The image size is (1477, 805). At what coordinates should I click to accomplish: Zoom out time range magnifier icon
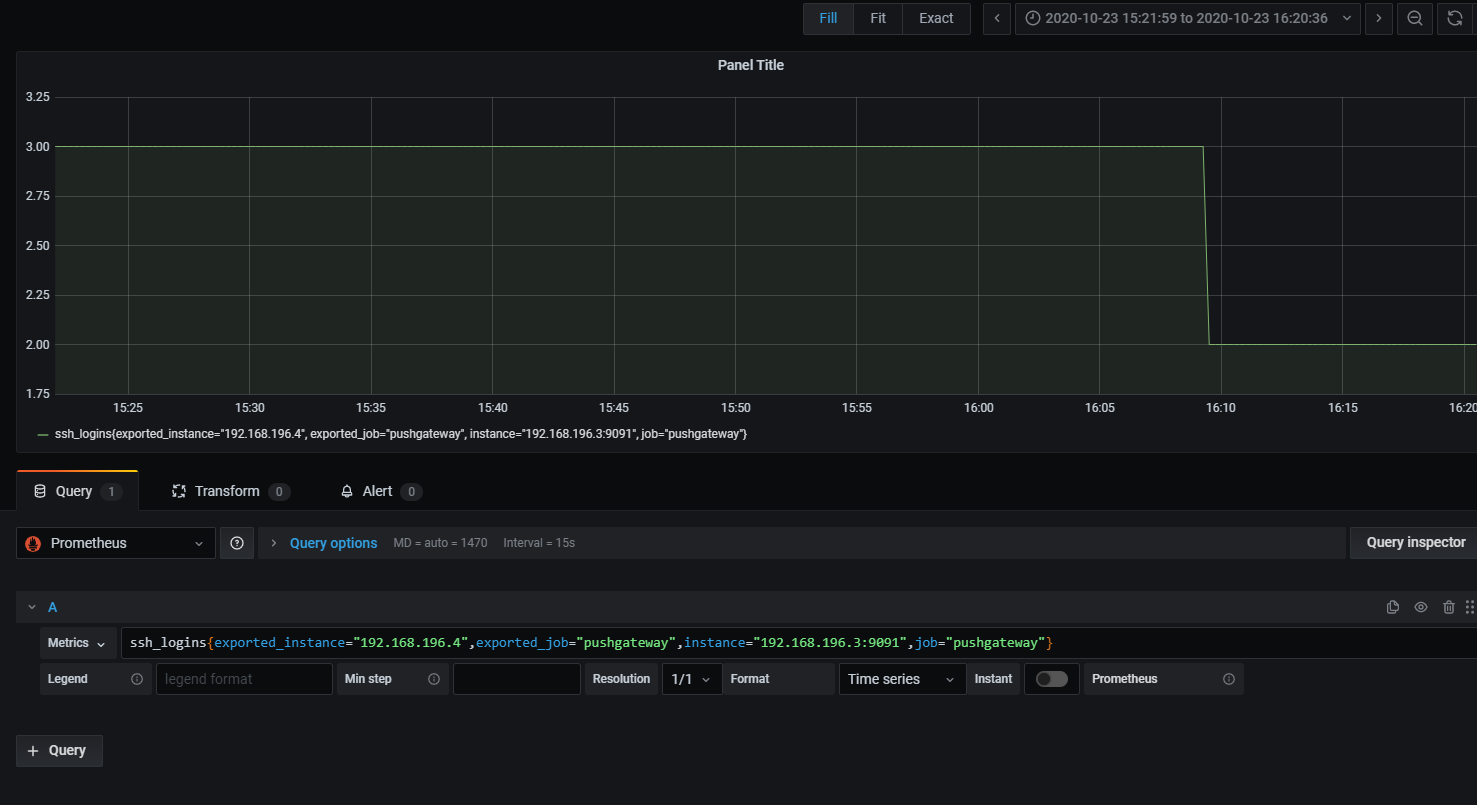click(x=1415, y=18)
